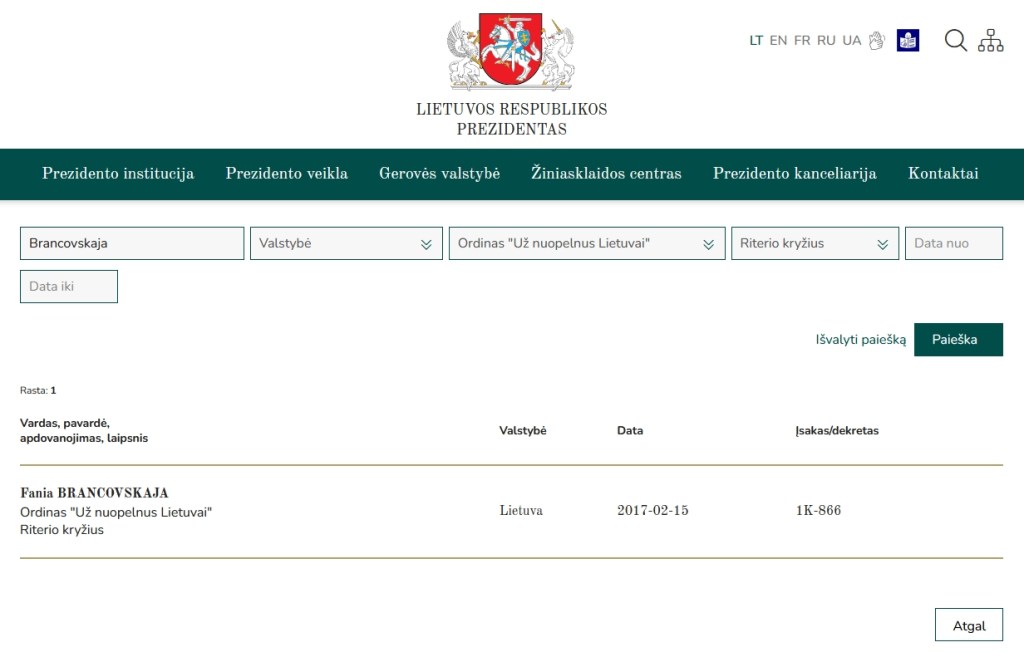
Task: Open the Ordinas "Už nuopelnus Lietuvai" dropdown
Action: coord(587,244)
